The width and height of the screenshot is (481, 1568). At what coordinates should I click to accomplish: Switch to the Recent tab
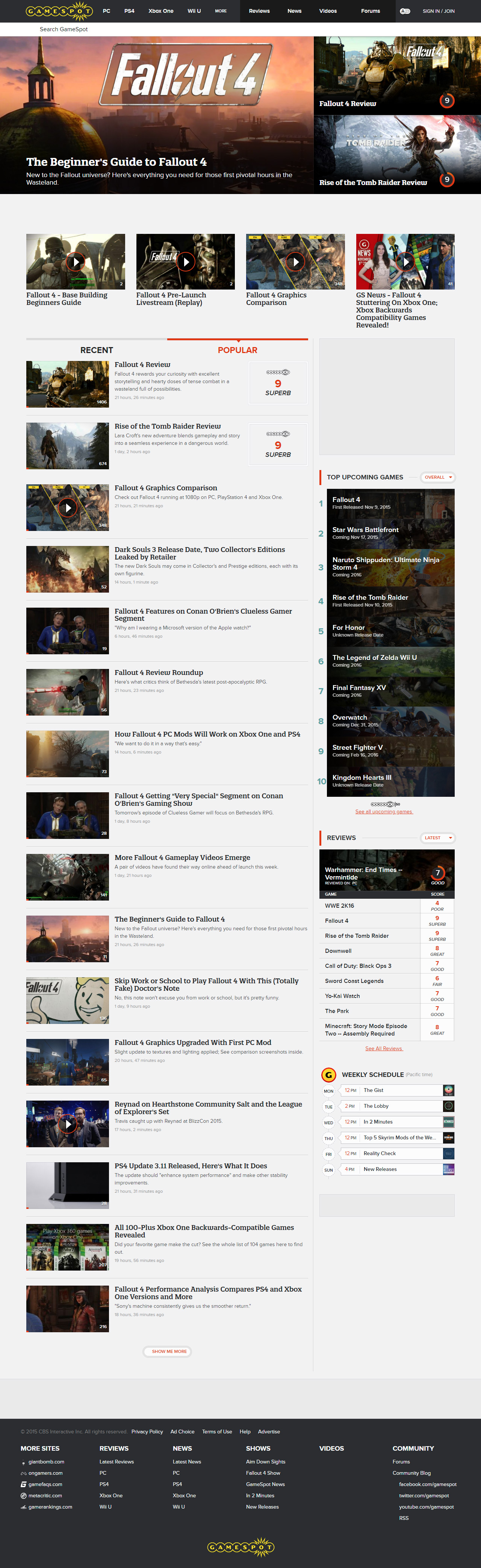tap(97, 350)
